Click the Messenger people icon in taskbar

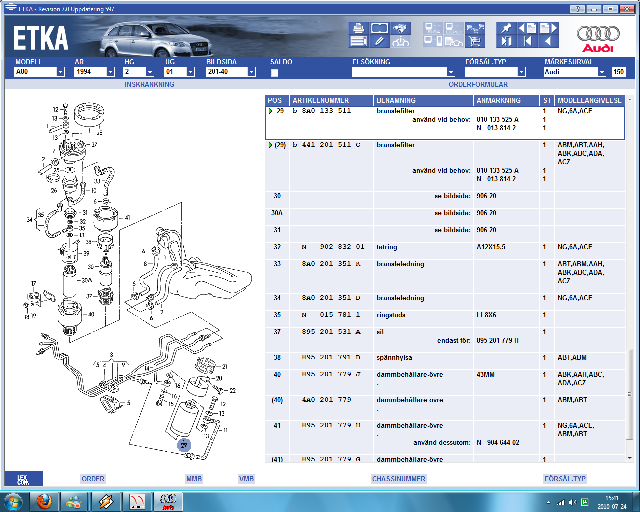pos(75,502)
